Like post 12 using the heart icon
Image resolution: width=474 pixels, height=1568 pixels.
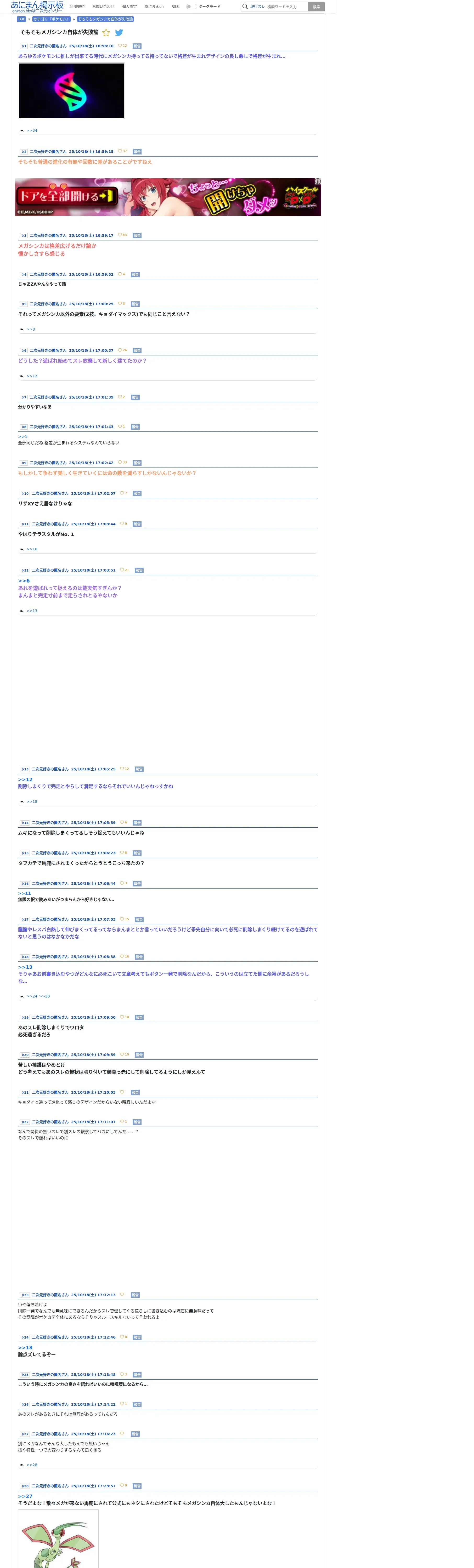point(122,570)
